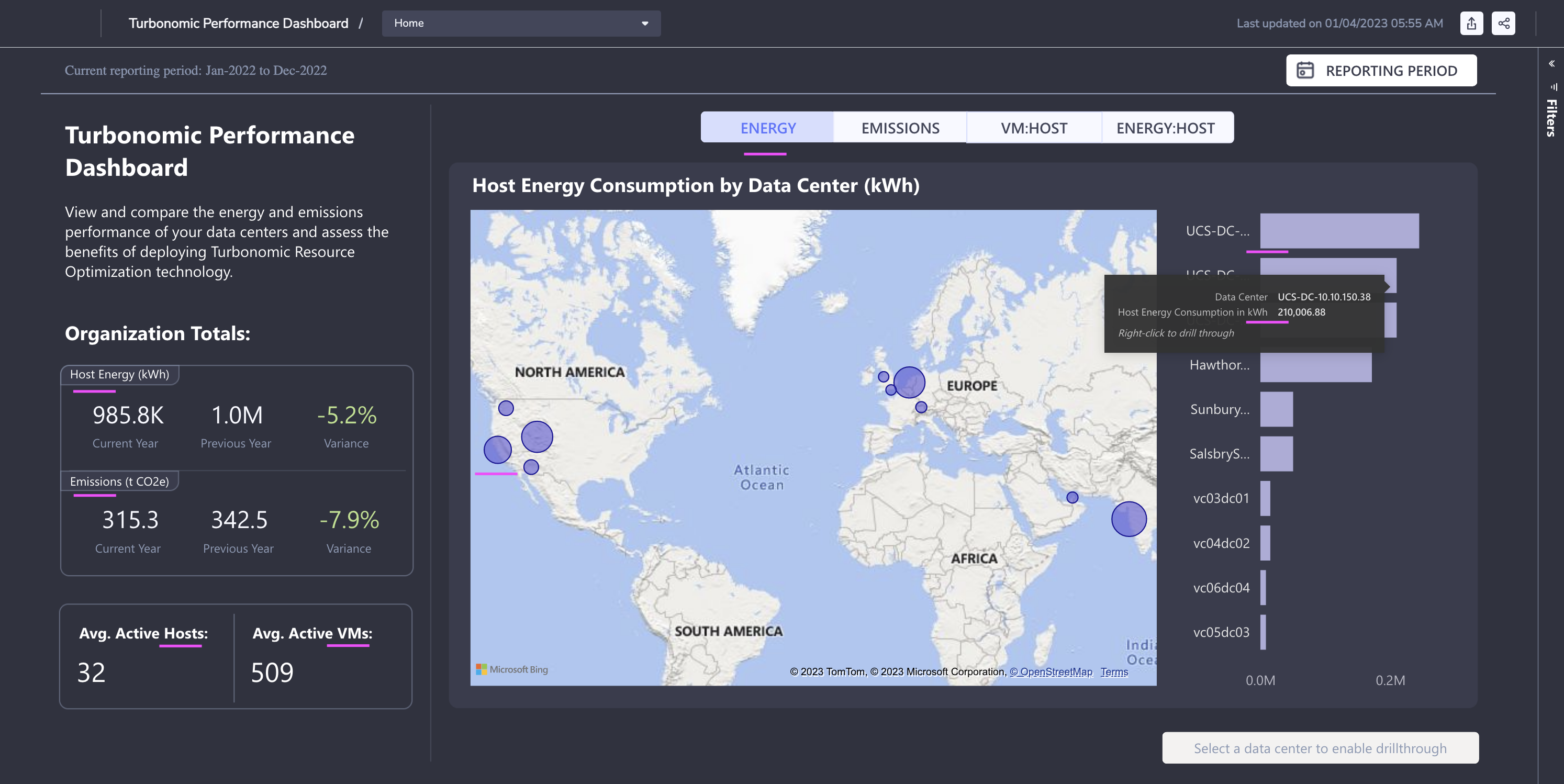Image resolution: width=1564 pixels, height=784 pixels.
Task: Open the OpenStreetMap attribution link
Action: (1051, 671)
